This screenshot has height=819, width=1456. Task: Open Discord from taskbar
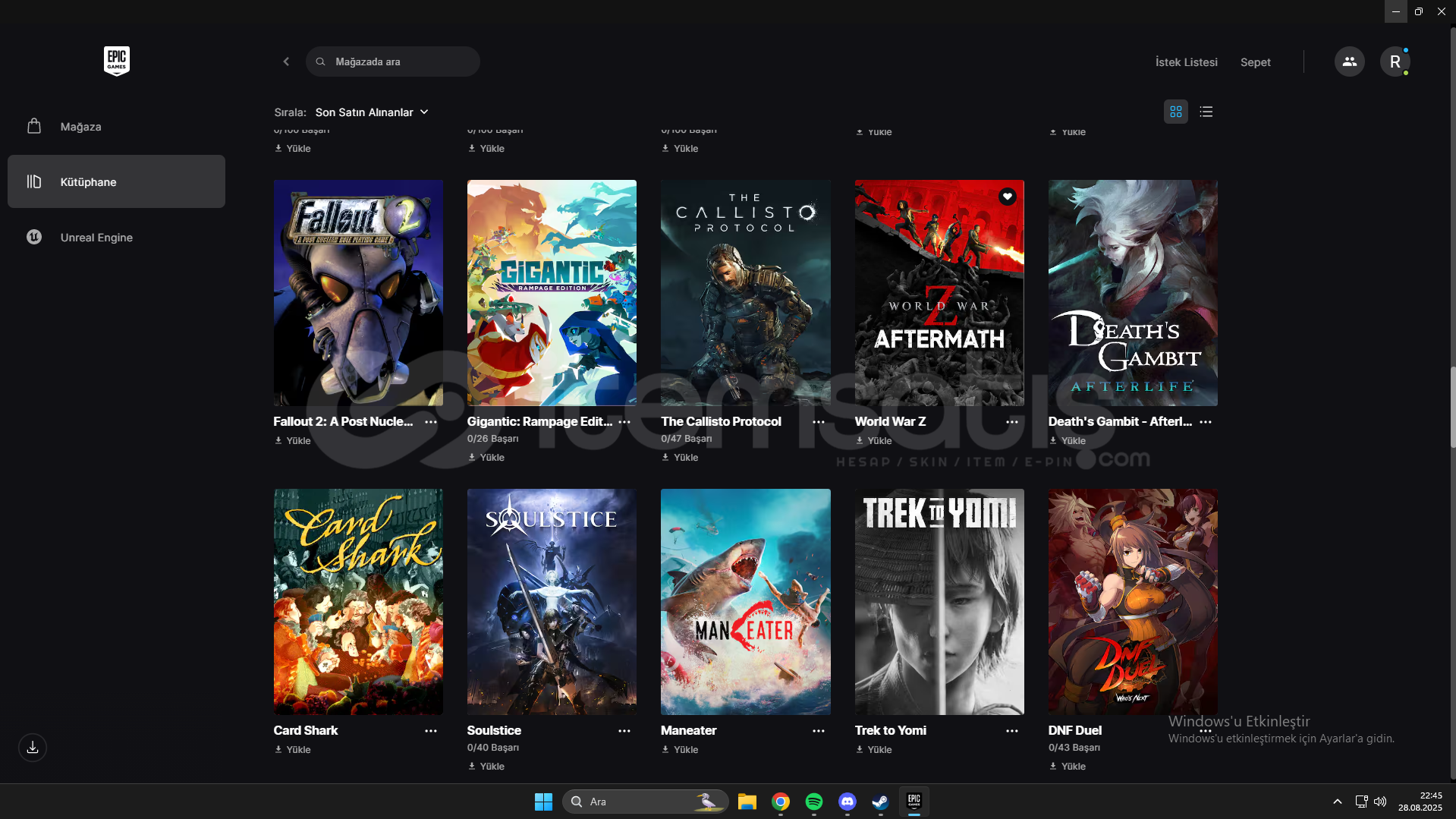pos(847,802)
